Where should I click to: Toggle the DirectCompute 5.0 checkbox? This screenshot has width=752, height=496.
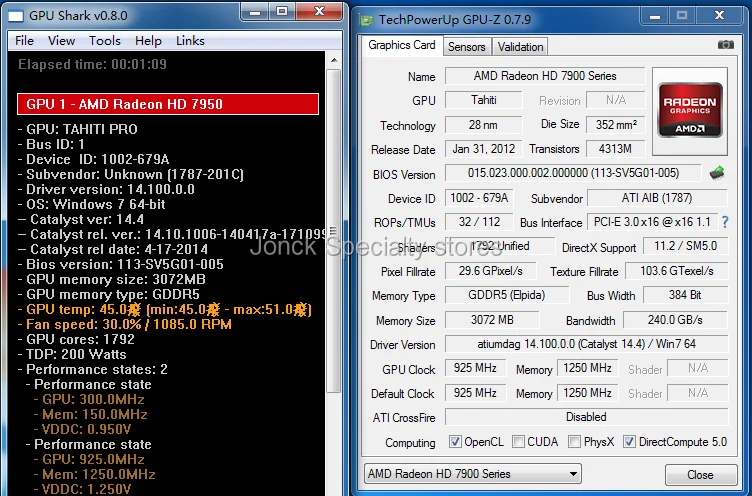click(629, 441)
